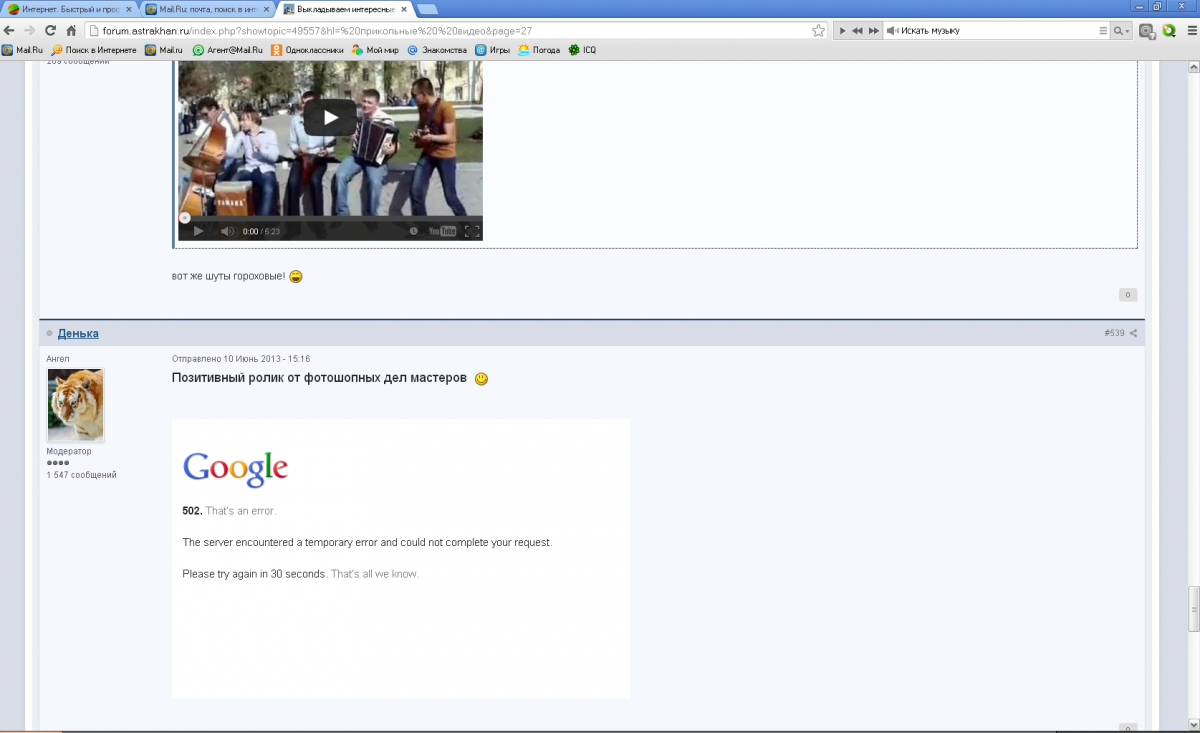Click the small play button in video controls
1200x733 pixels.
[198, 231]
